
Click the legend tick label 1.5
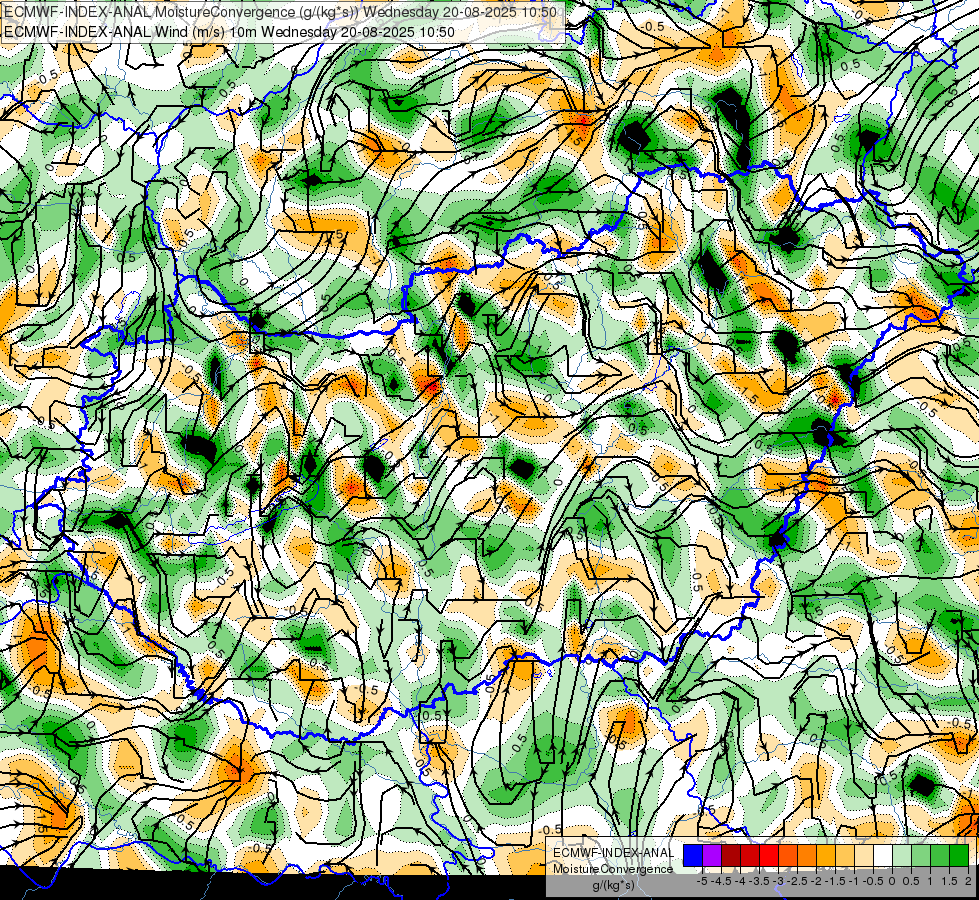tap(949, 881)
